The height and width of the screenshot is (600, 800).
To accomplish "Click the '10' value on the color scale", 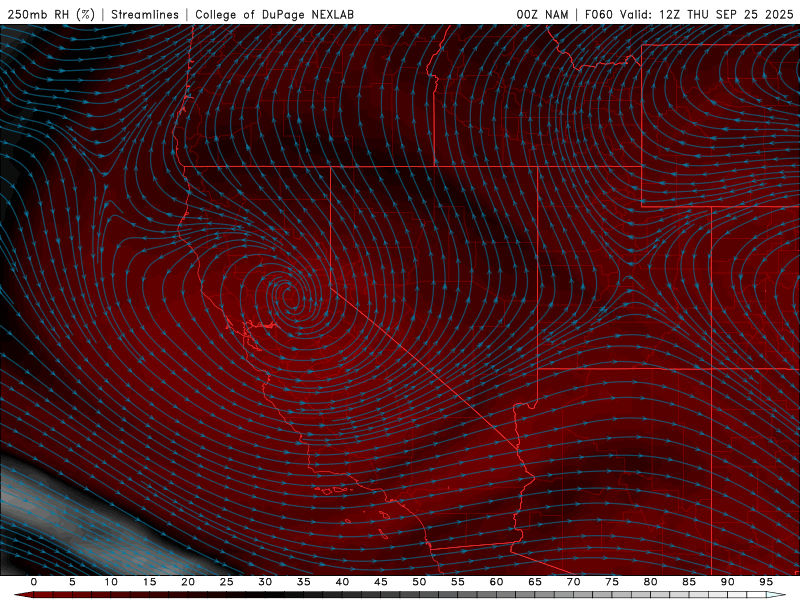I will (x=111, y=582).
